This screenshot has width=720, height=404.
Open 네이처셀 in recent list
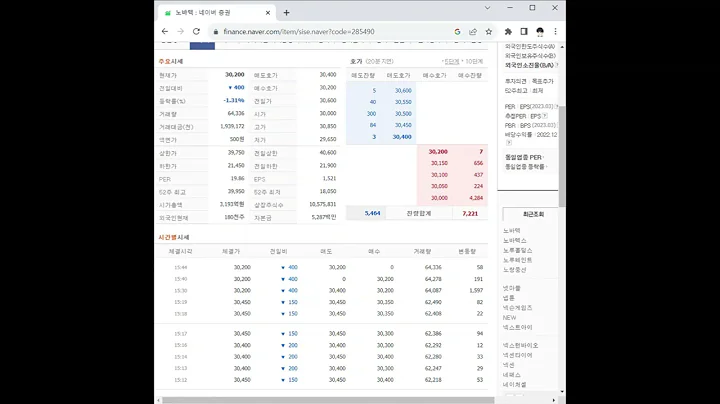(x=515, y=385)
